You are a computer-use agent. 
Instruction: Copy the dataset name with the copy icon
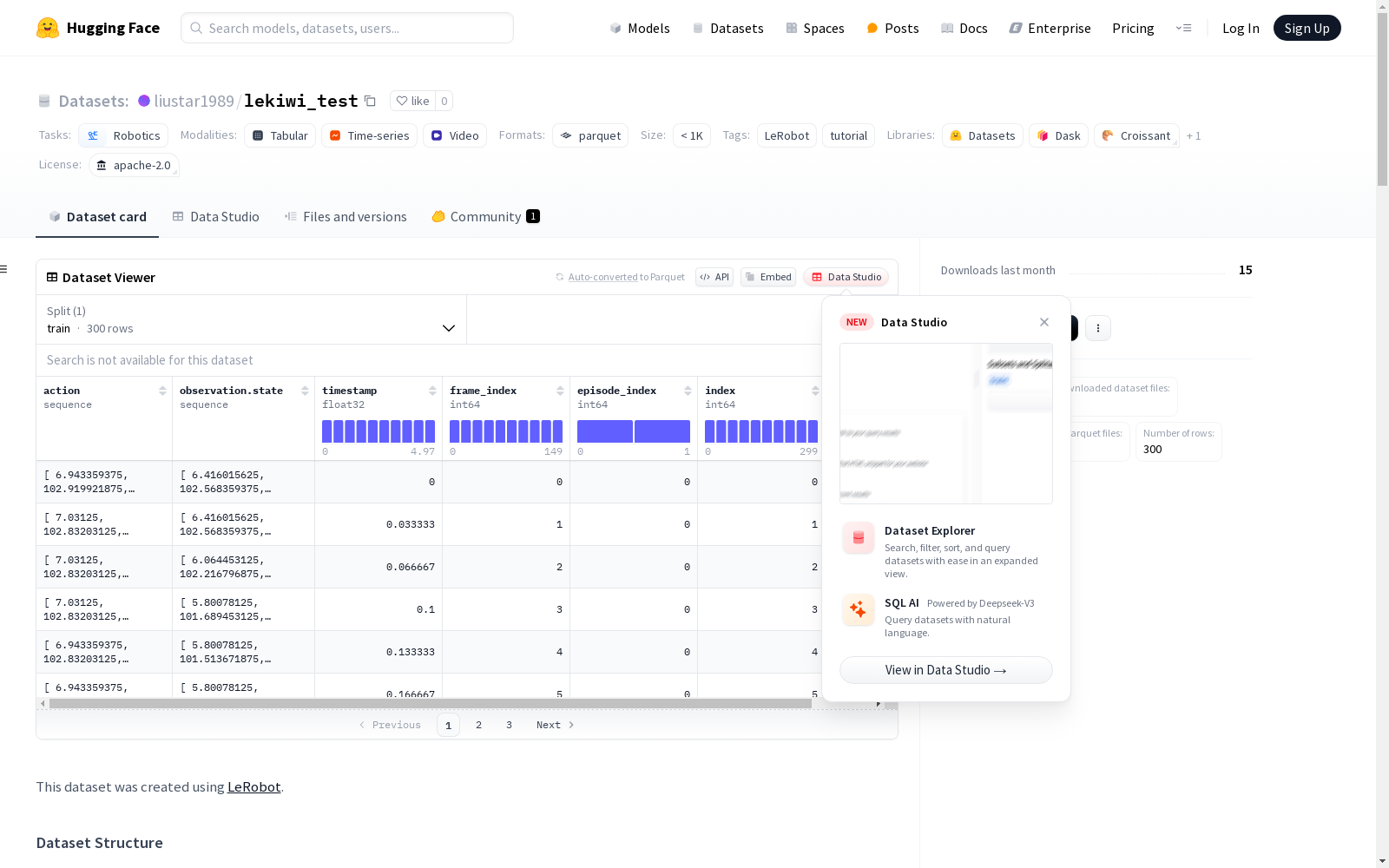(x=370, y=101)
